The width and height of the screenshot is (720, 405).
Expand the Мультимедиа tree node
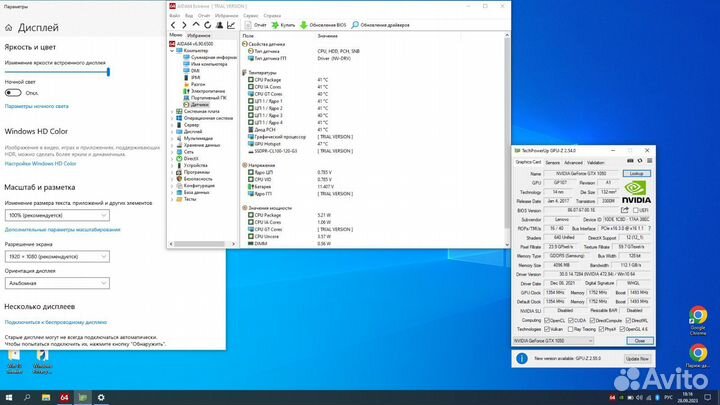tap(172, 139)
